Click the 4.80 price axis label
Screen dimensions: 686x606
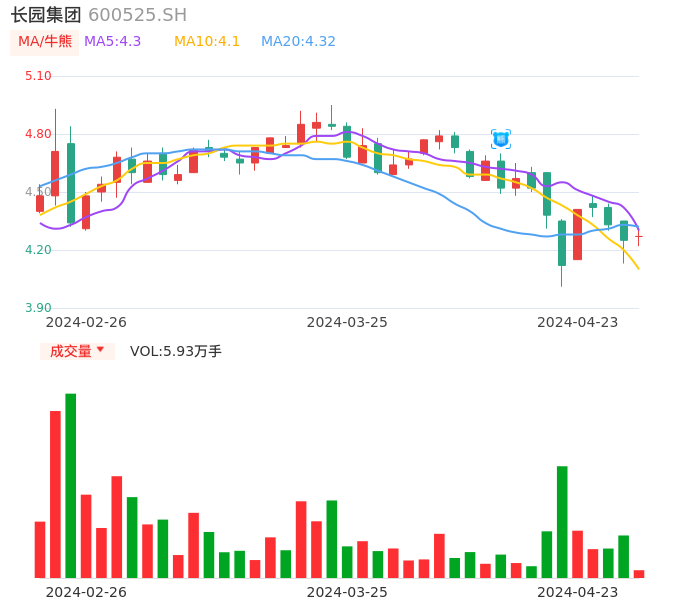38,134
